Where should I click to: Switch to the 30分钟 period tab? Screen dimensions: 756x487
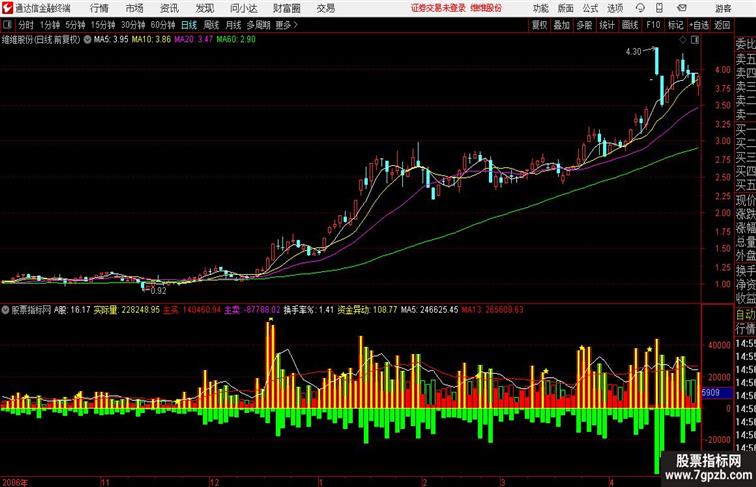click(133, 25)
